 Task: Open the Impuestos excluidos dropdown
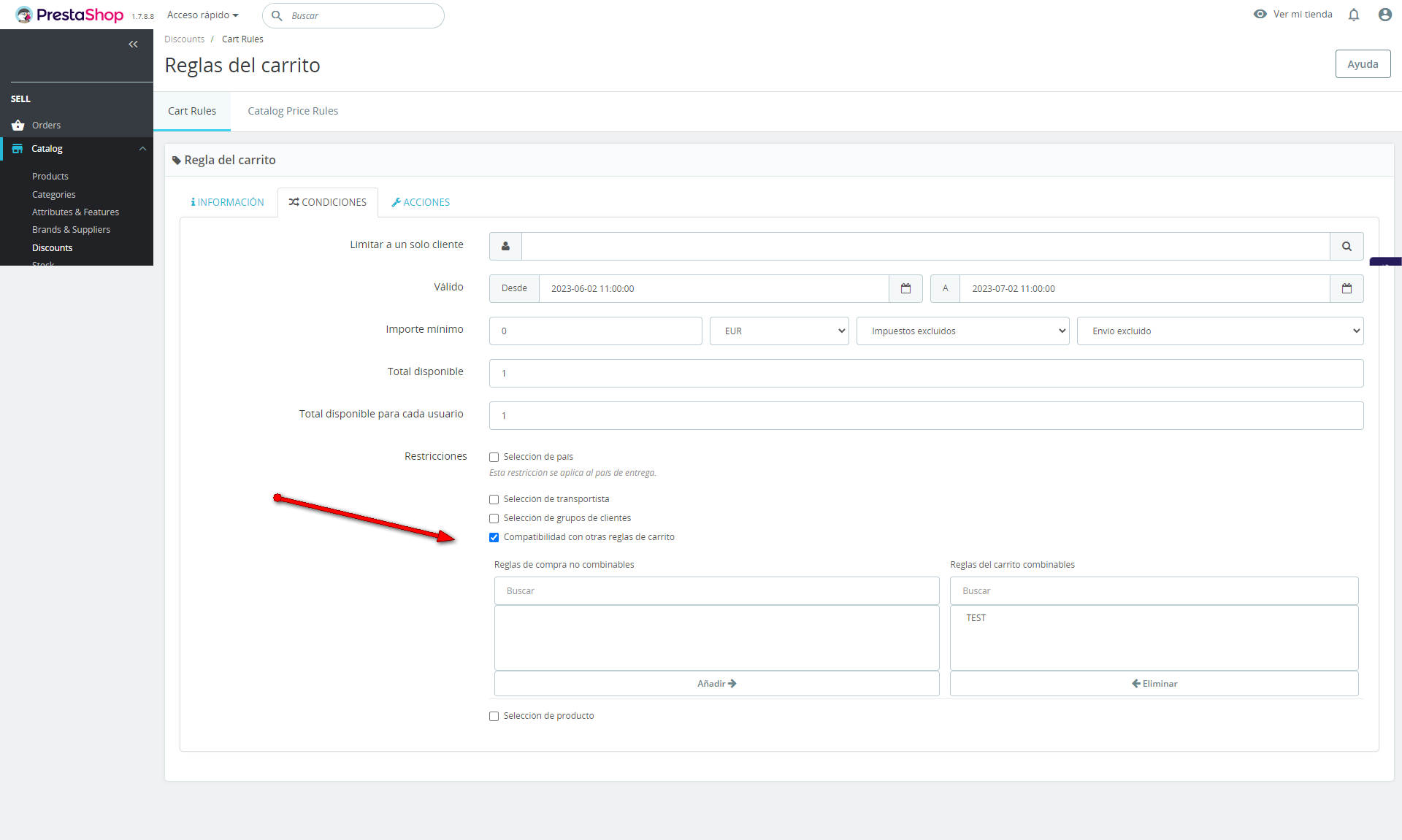(962, 331)
